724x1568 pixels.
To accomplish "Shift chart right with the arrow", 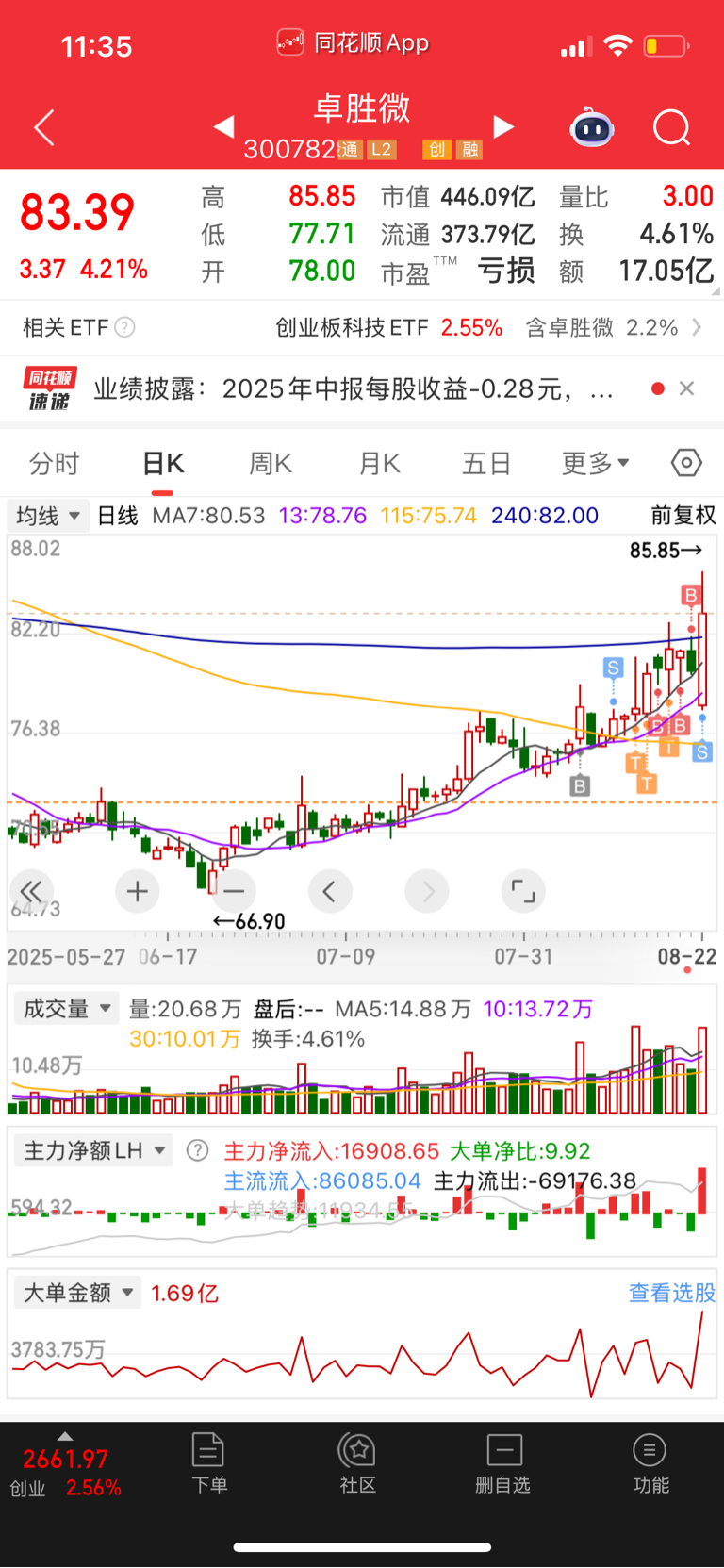I will pos(427,891).
